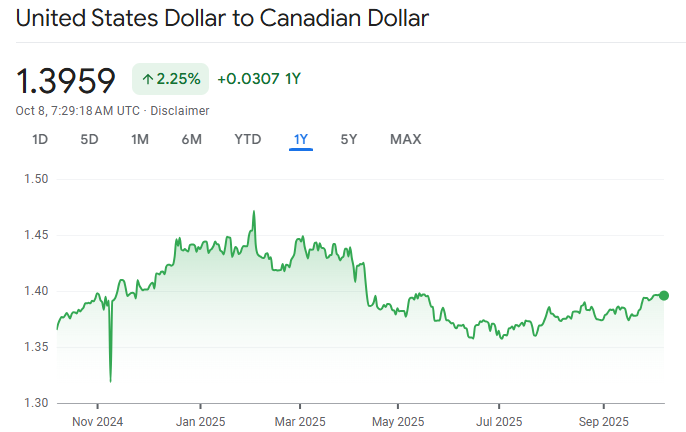Image resolution: width=686 pixels, height=432 pixels.
Task: Click the active 1Y tab
Action: pyautogui.click(x=301, y=139)
